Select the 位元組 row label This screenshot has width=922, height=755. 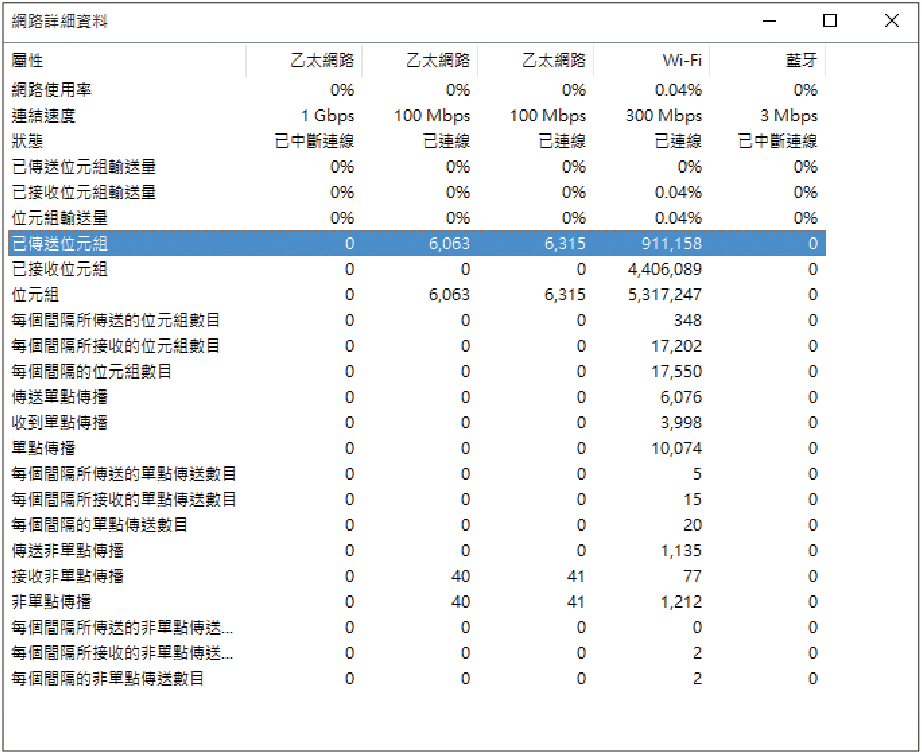point(35,295)
